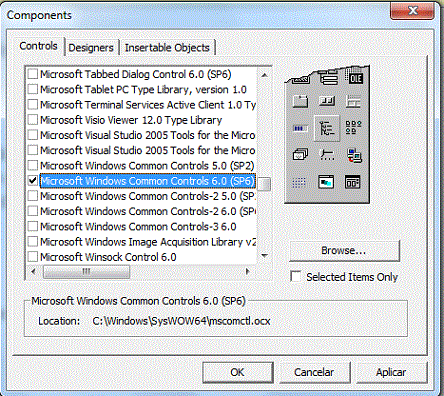Click the Browse... button

[x=344, y=250]
